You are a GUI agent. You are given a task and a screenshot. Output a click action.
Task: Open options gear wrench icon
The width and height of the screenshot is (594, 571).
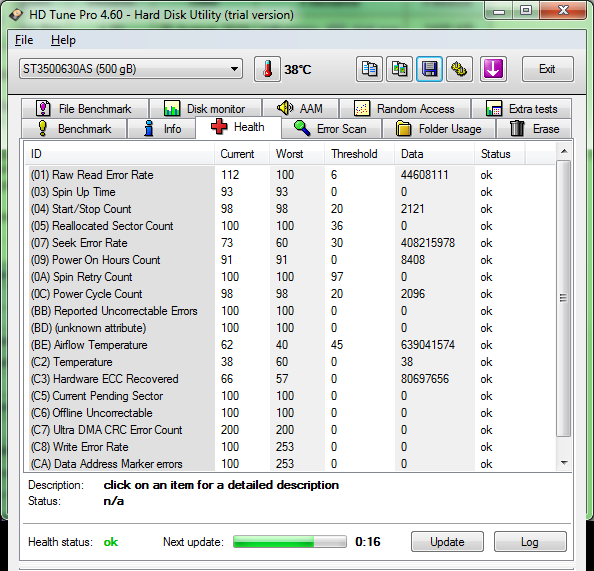tap(459, 69)
